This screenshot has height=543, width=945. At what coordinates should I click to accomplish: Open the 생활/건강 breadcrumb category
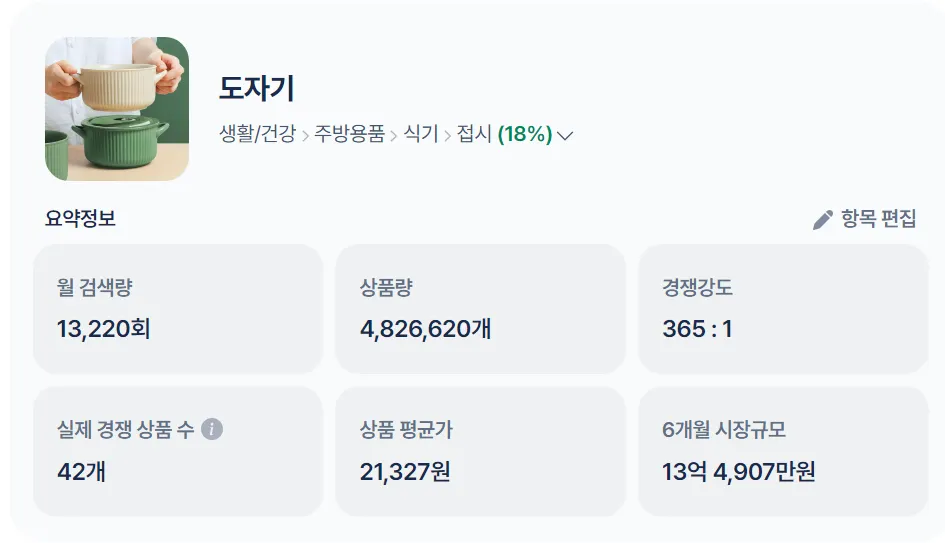257,134
